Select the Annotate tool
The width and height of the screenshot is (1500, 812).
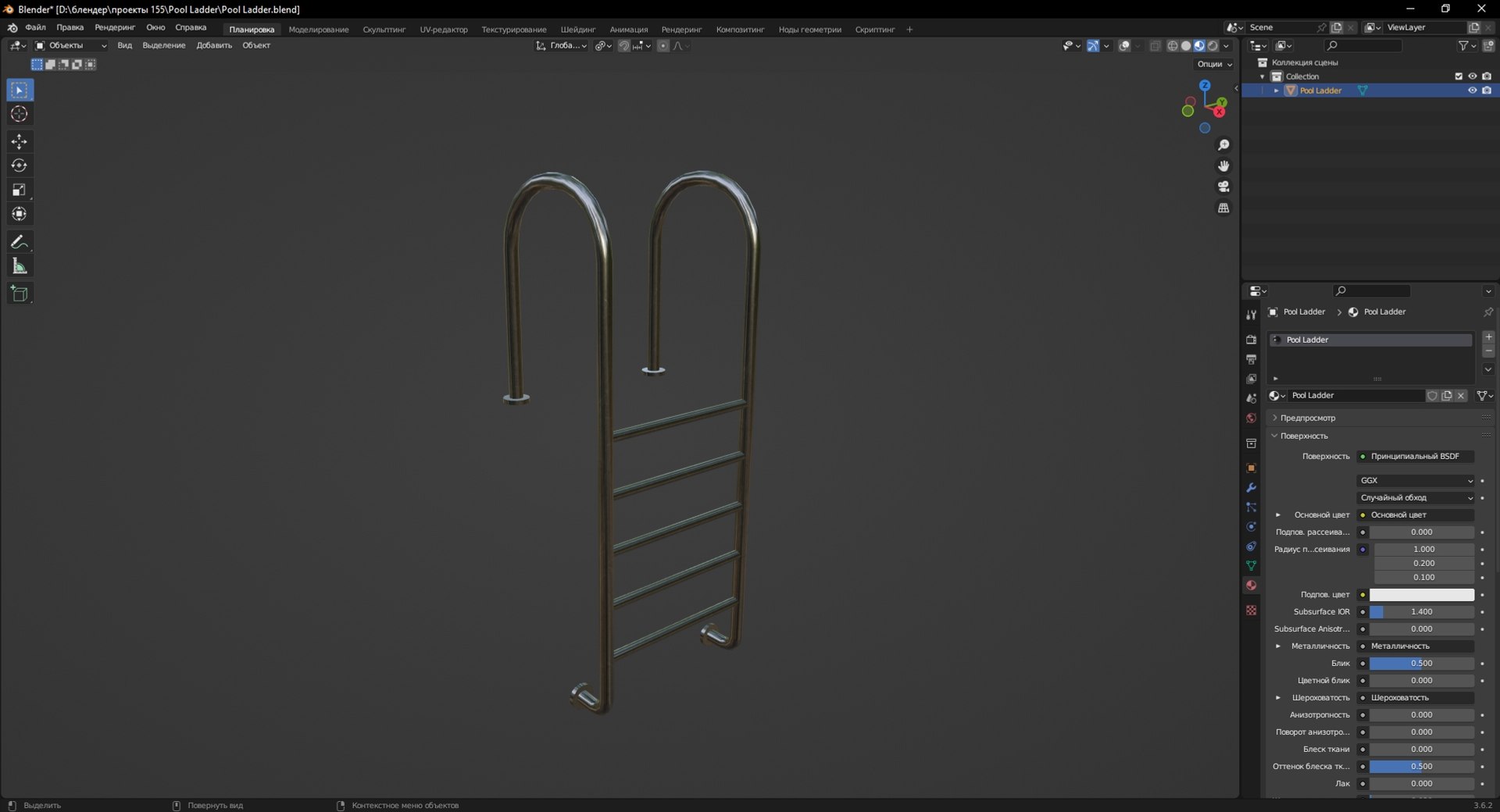[20, 242]
